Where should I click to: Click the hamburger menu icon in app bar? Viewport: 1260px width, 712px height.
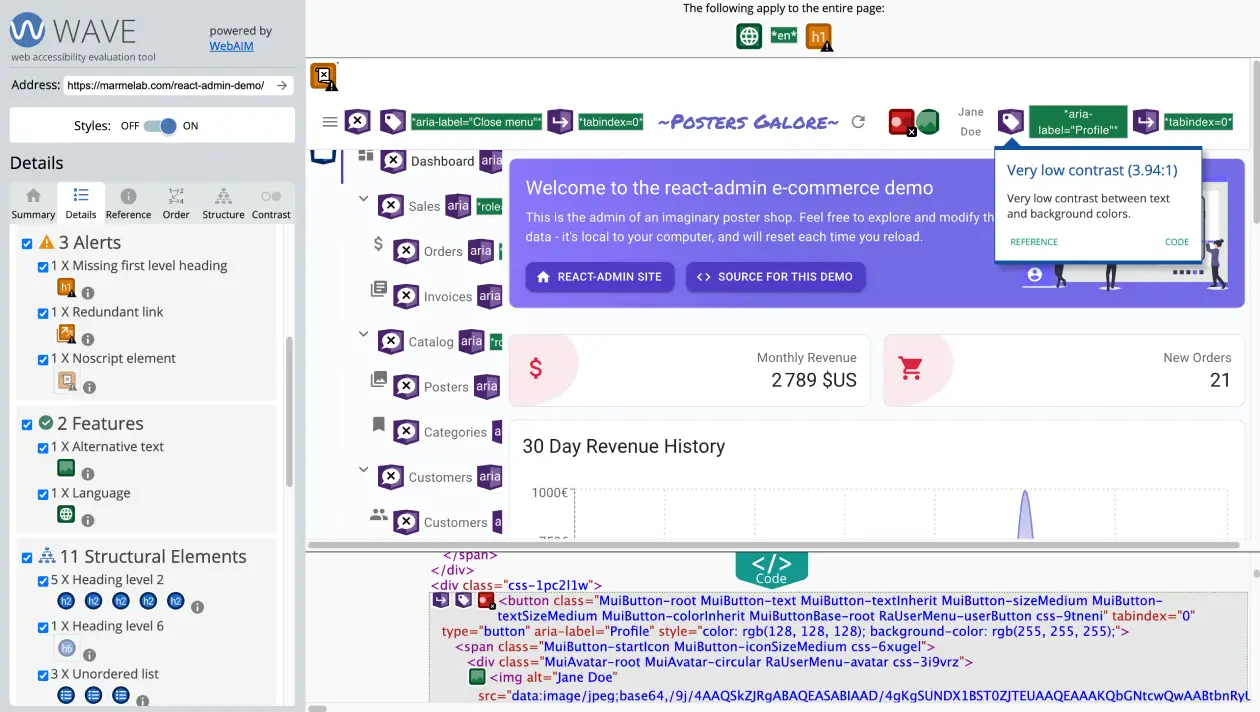[329, 122]
